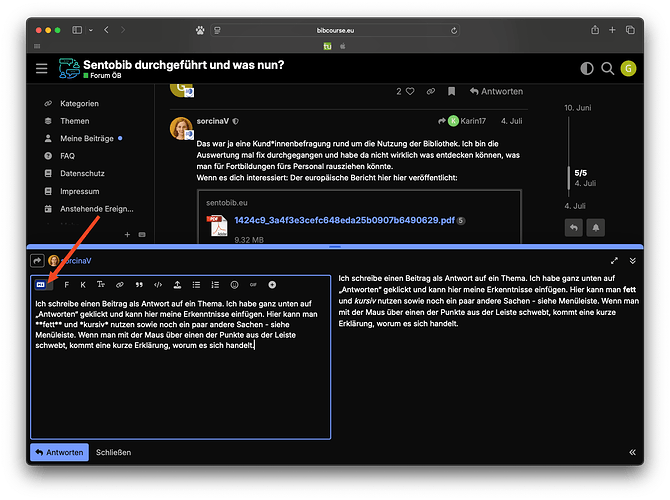Screen dimensions: 670x500
Task: Insert a blockquote in the composer
Action: pyautogui.click(x=139, y=285)
